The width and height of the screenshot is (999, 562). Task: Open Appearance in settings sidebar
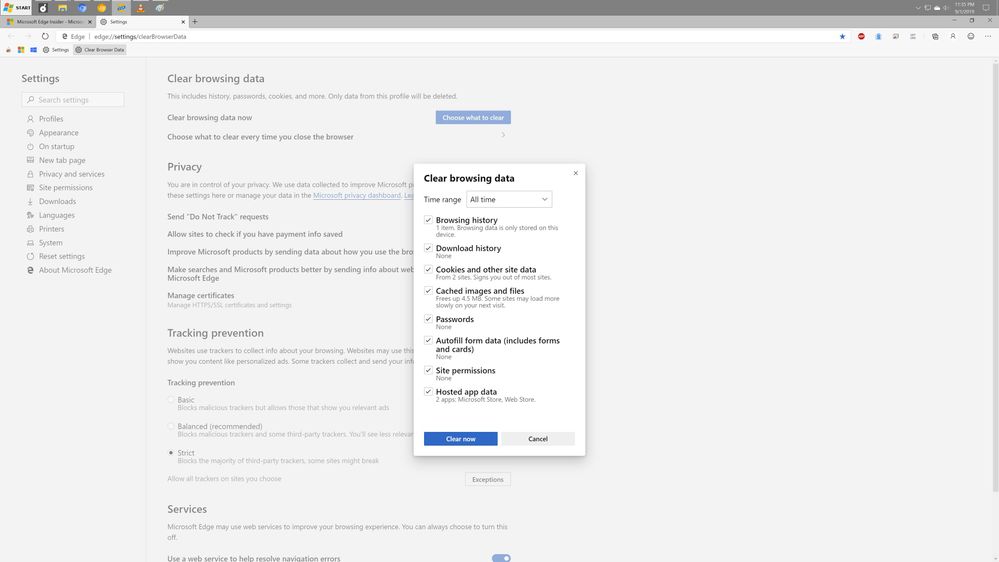59,133
